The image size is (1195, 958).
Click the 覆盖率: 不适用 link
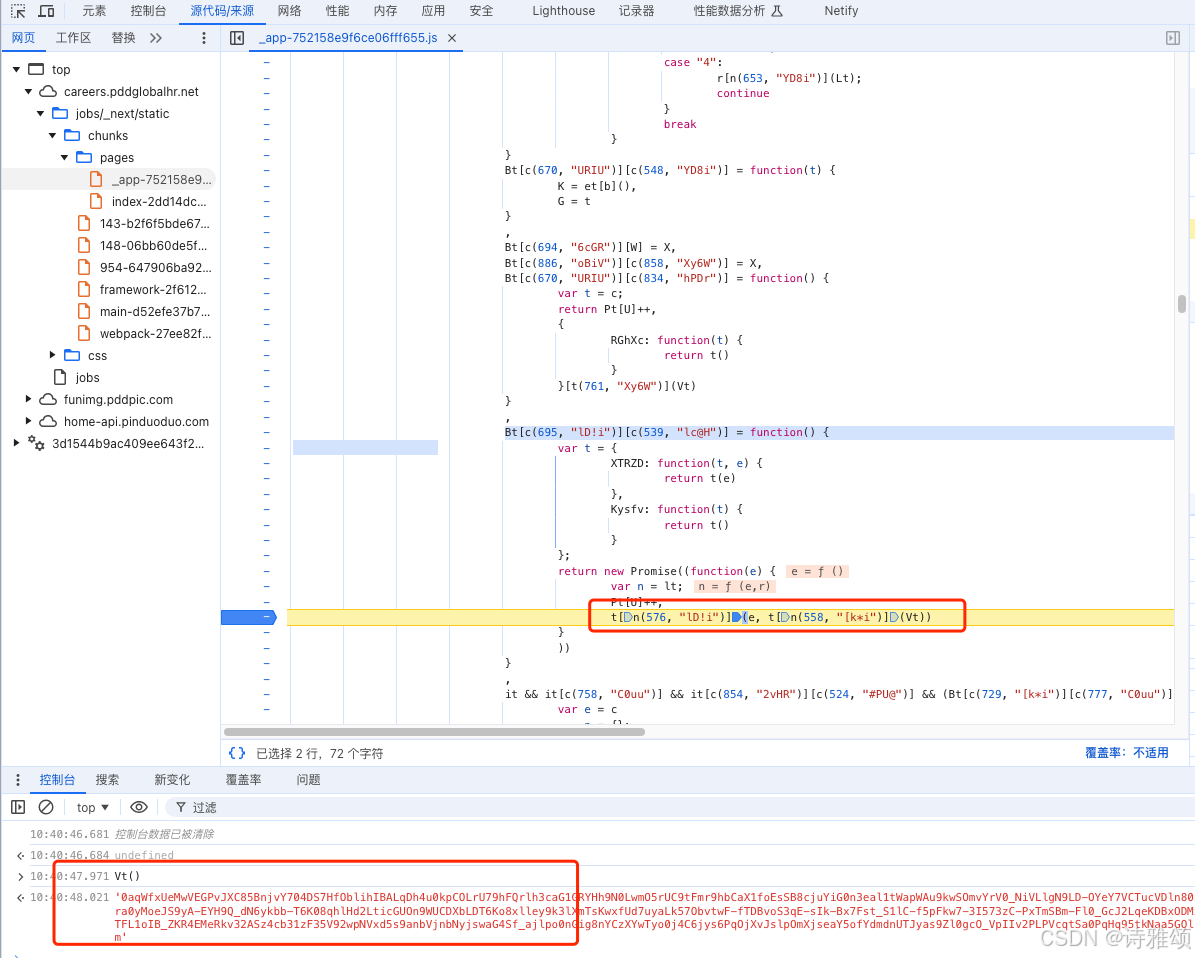coord(1126,753)
